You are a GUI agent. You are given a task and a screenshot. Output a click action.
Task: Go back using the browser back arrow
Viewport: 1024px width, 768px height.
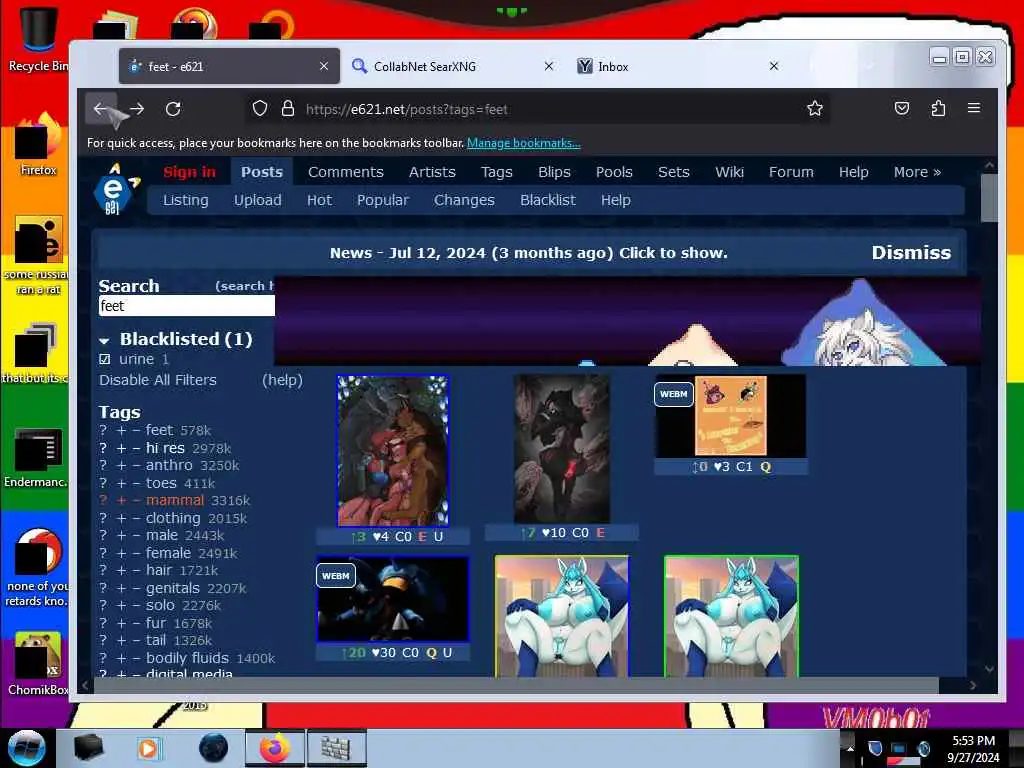pyautogui.click(x=101, y=109)
